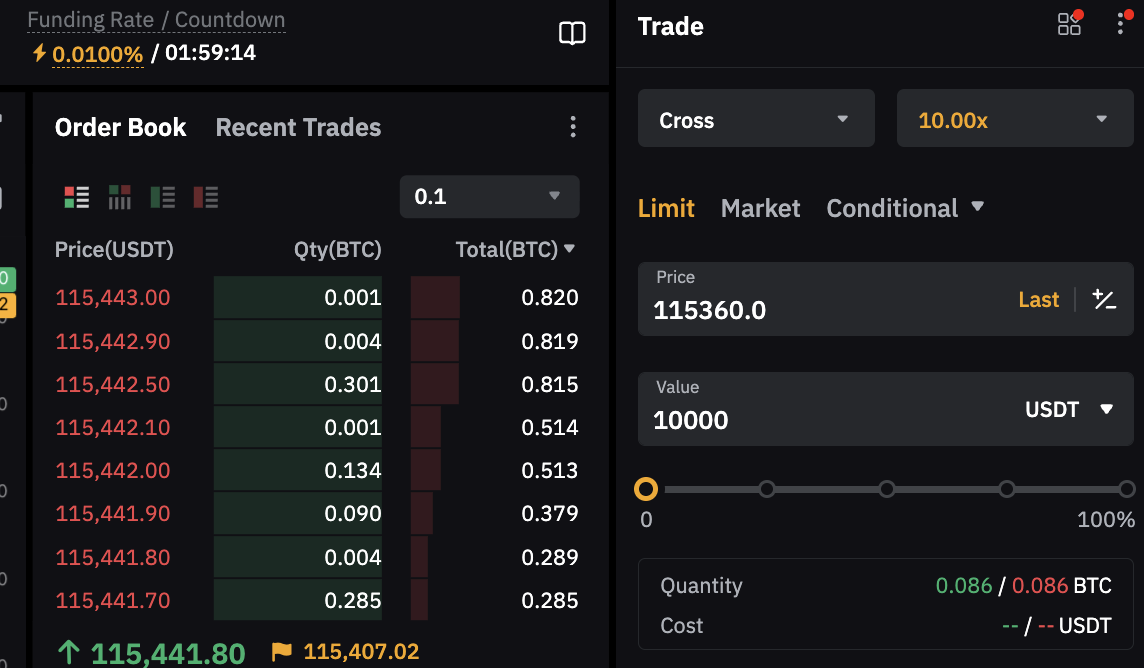Click the plus/minus price adjust icon
The width and height of the screenshot is (1144, 668).
[x=1104, y=299]
